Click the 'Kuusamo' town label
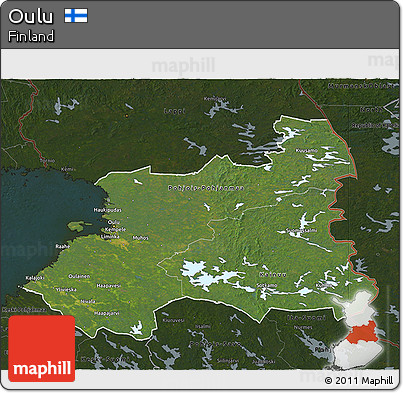Image resolution: width=403 pixels, height=393 pixels. coord(307,151)
